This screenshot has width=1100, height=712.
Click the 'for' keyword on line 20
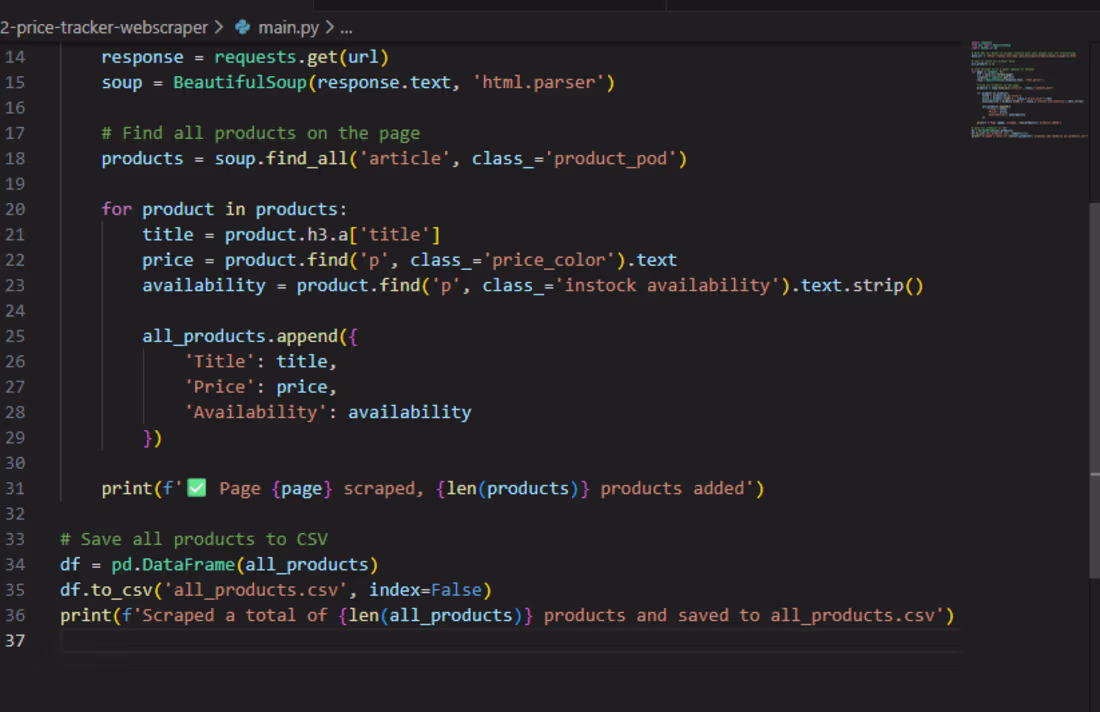coord(116,209)
